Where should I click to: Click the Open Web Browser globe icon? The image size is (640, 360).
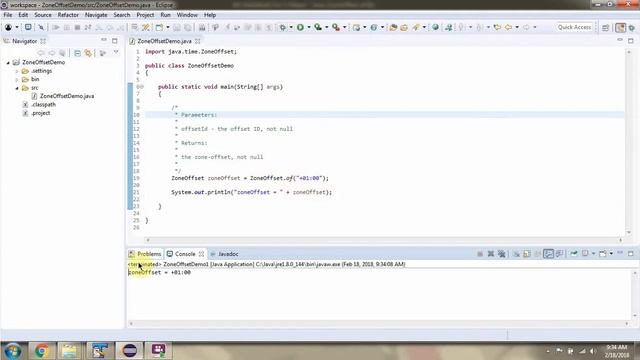(x=436, y=27)
